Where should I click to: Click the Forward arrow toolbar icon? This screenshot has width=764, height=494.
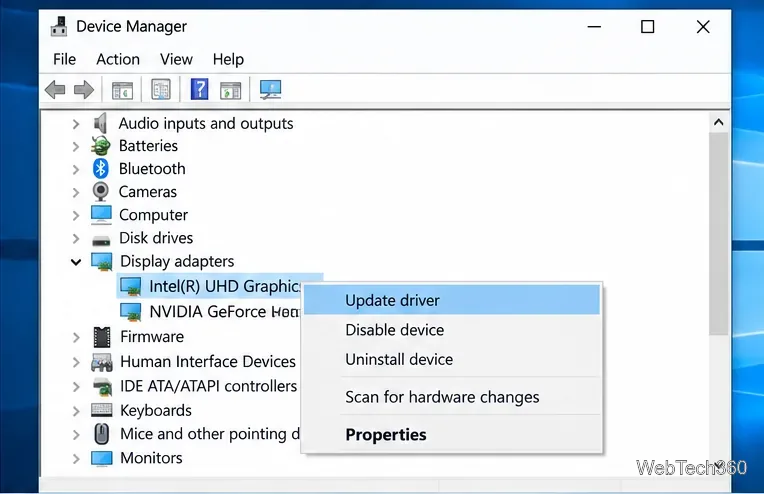pos(84,90)
